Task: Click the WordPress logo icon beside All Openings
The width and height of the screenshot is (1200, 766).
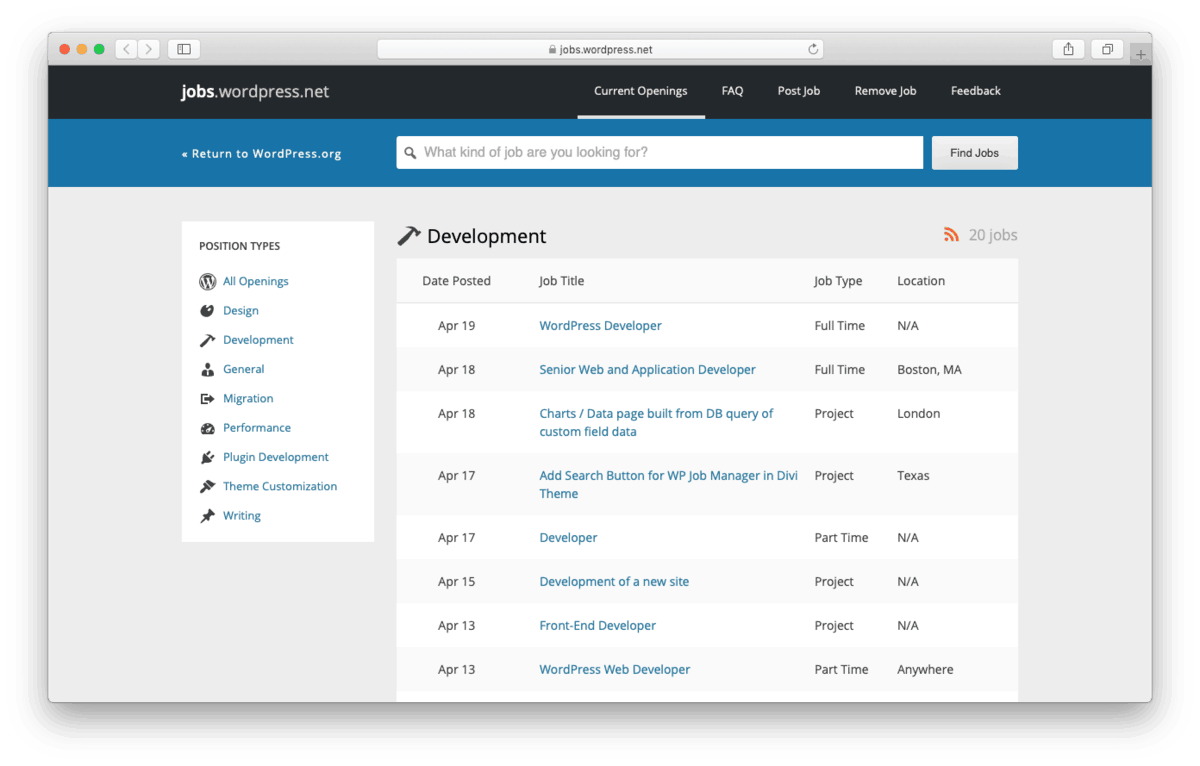Action: coord(208,282)
